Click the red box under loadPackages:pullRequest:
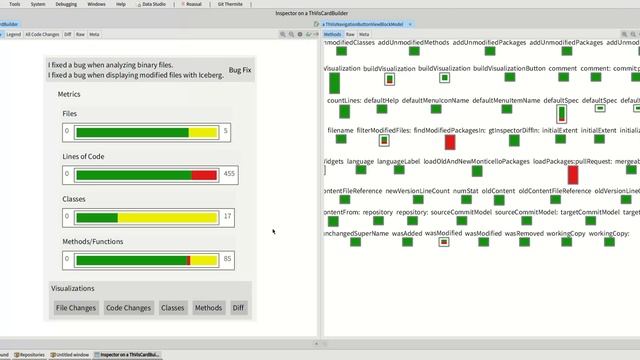Image resolution: width=640 pixels, height=360 pixels. click(x=573, y=175)
